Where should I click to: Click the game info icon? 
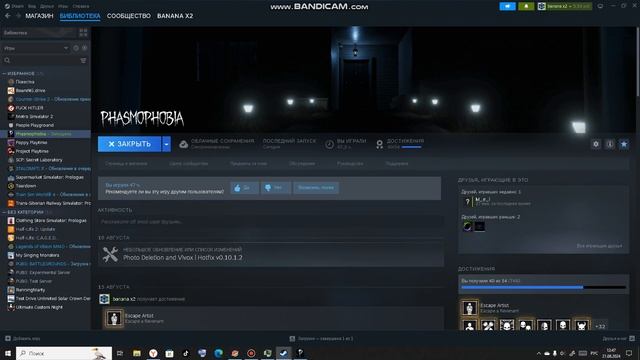click(x=610, y=144)
